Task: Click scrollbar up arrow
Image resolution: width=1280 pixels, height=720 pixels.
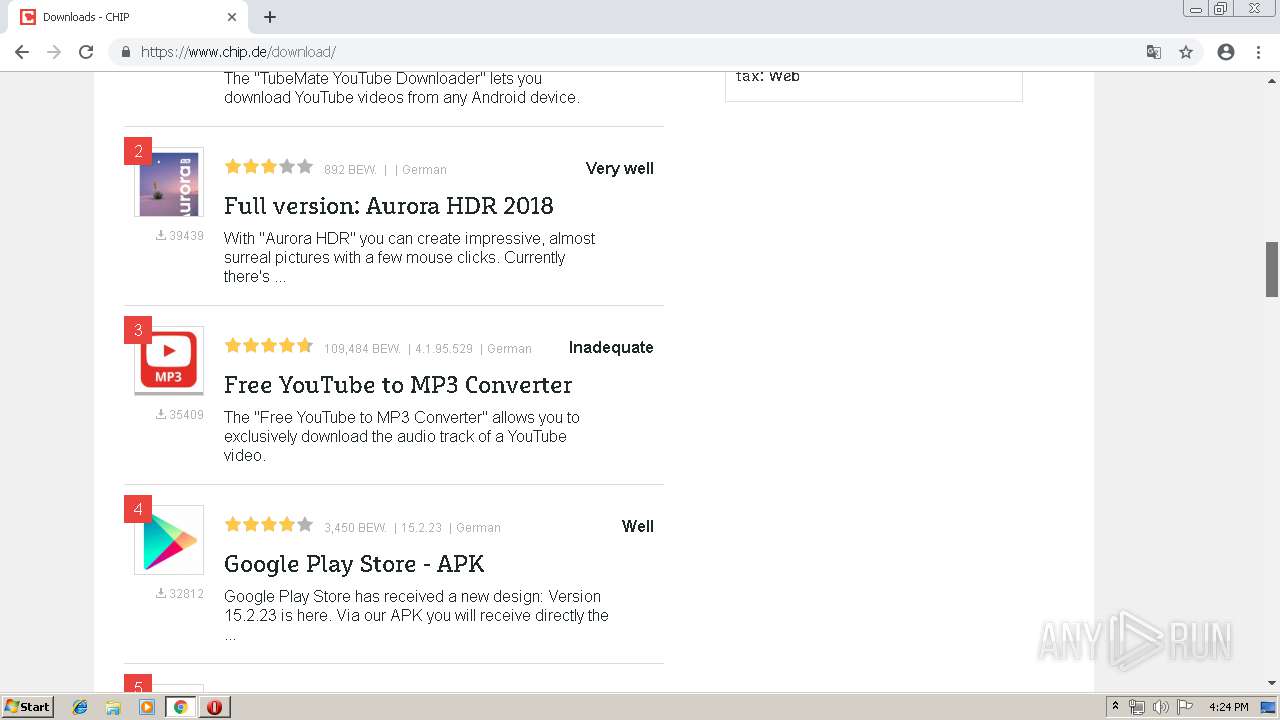Action: (1272, 79)
